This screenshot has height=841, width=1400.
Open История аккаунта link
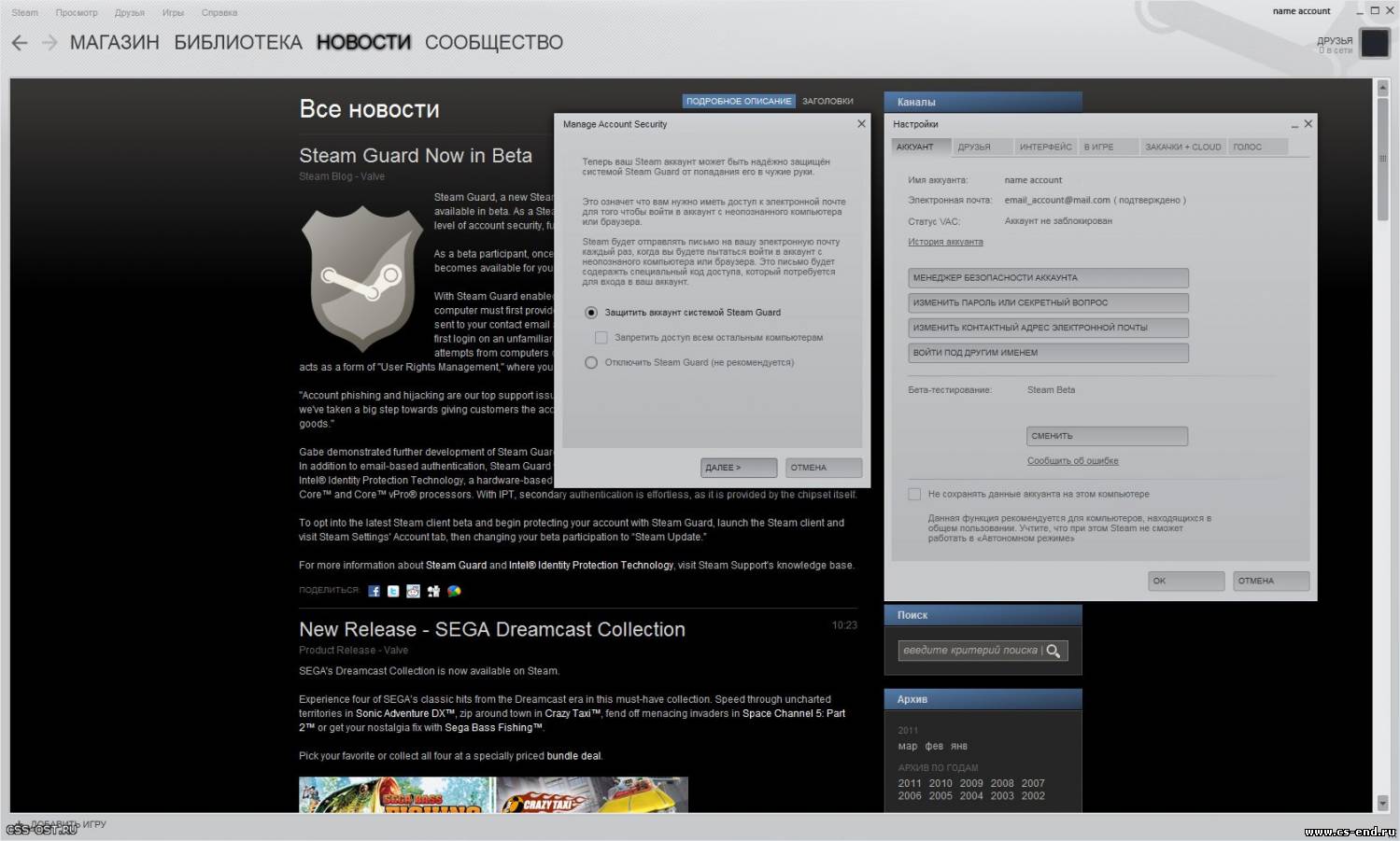pos(945,242)
